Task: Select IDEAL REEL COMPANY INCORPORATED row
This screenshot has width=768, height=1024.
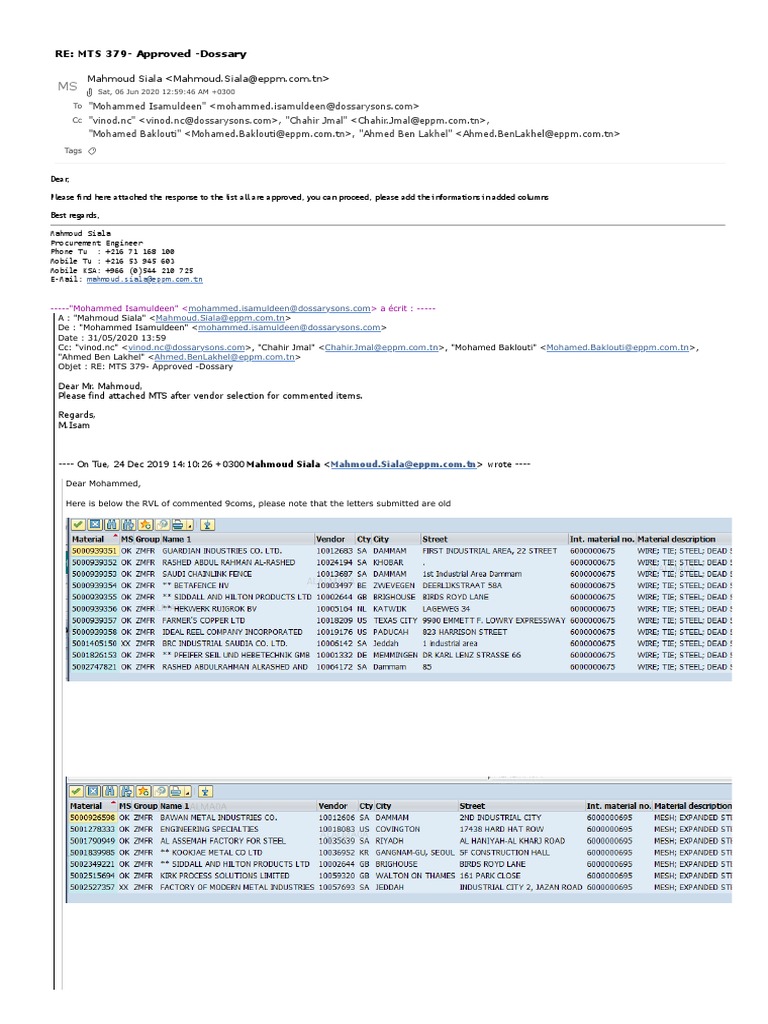Action: tap(401, 632)
